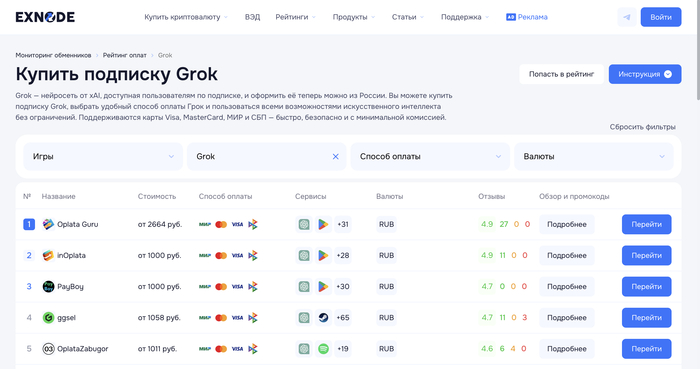Clear the Grok filter with the X icon
Screen dimensions: 700x369
(335, 157)
